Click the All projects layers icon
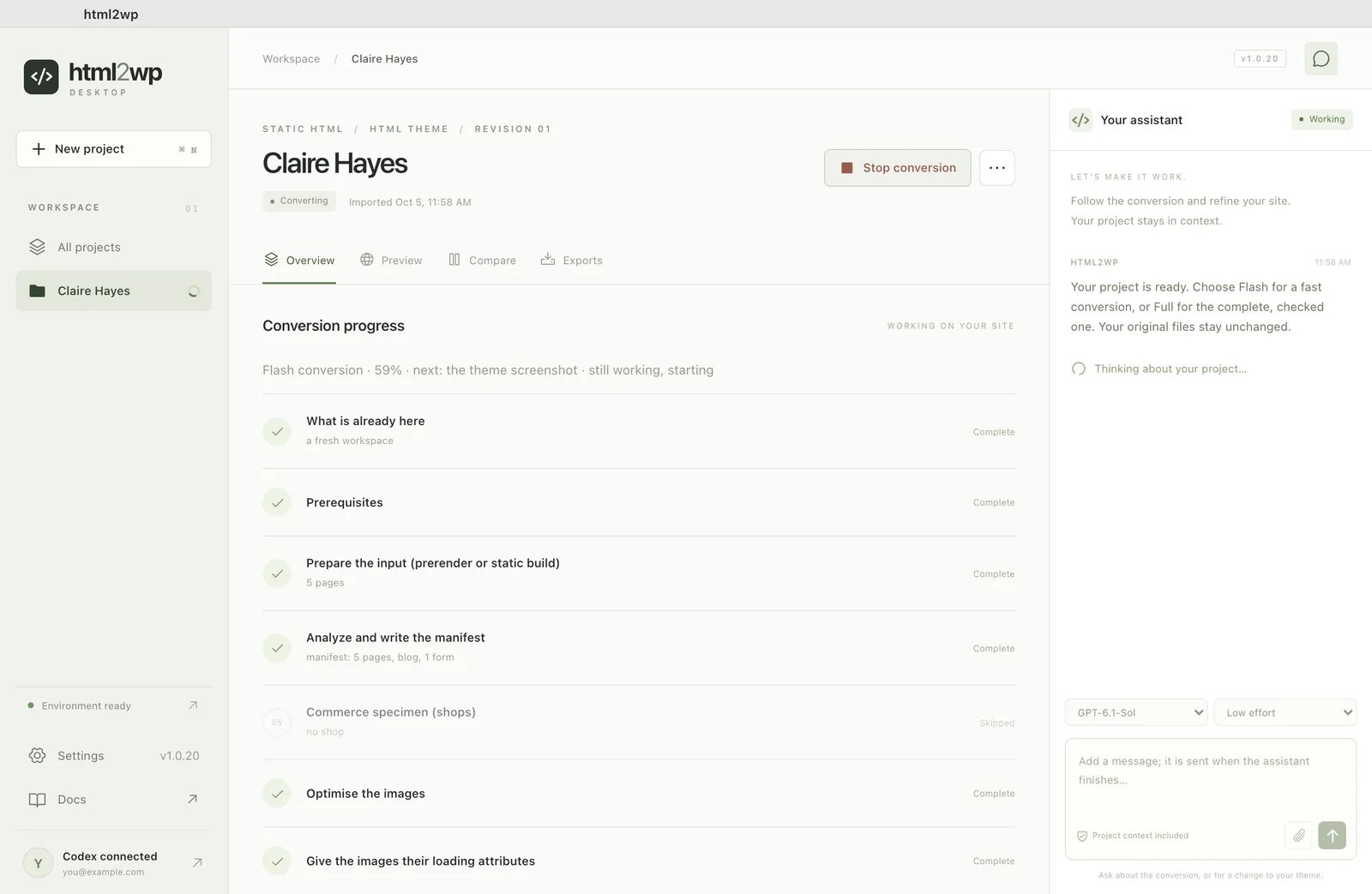Image resolution: width=1372 pixels, height=894 pixels. 37,247
